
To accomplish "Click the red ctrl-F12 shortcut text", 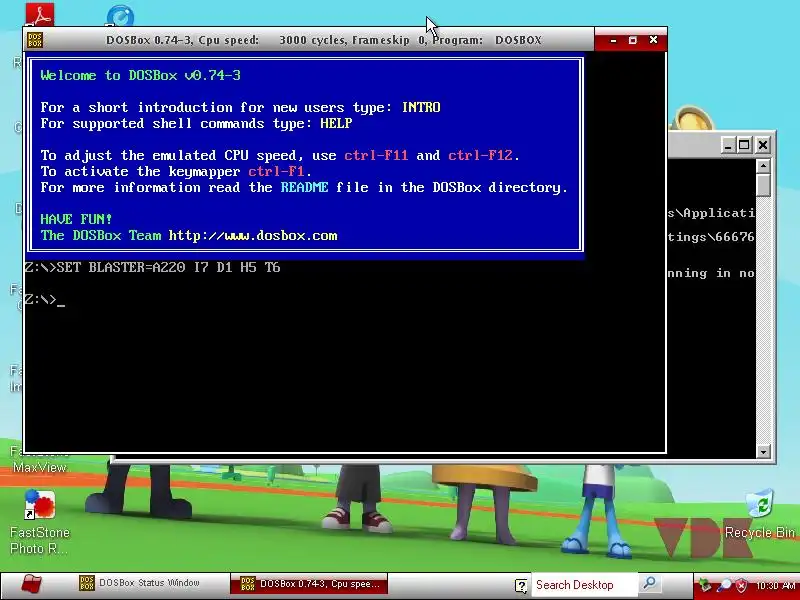I will click(481, 155).
